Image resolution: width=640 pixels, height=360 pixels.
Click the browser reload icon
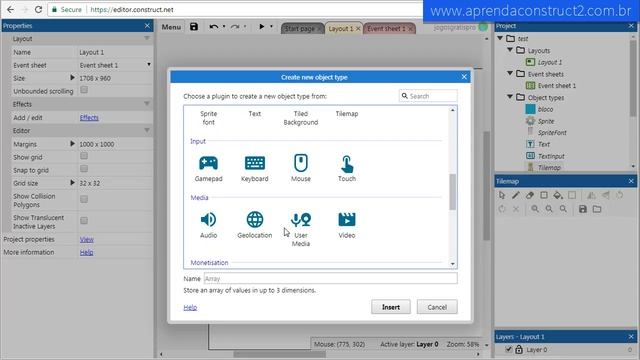point(38,9)
